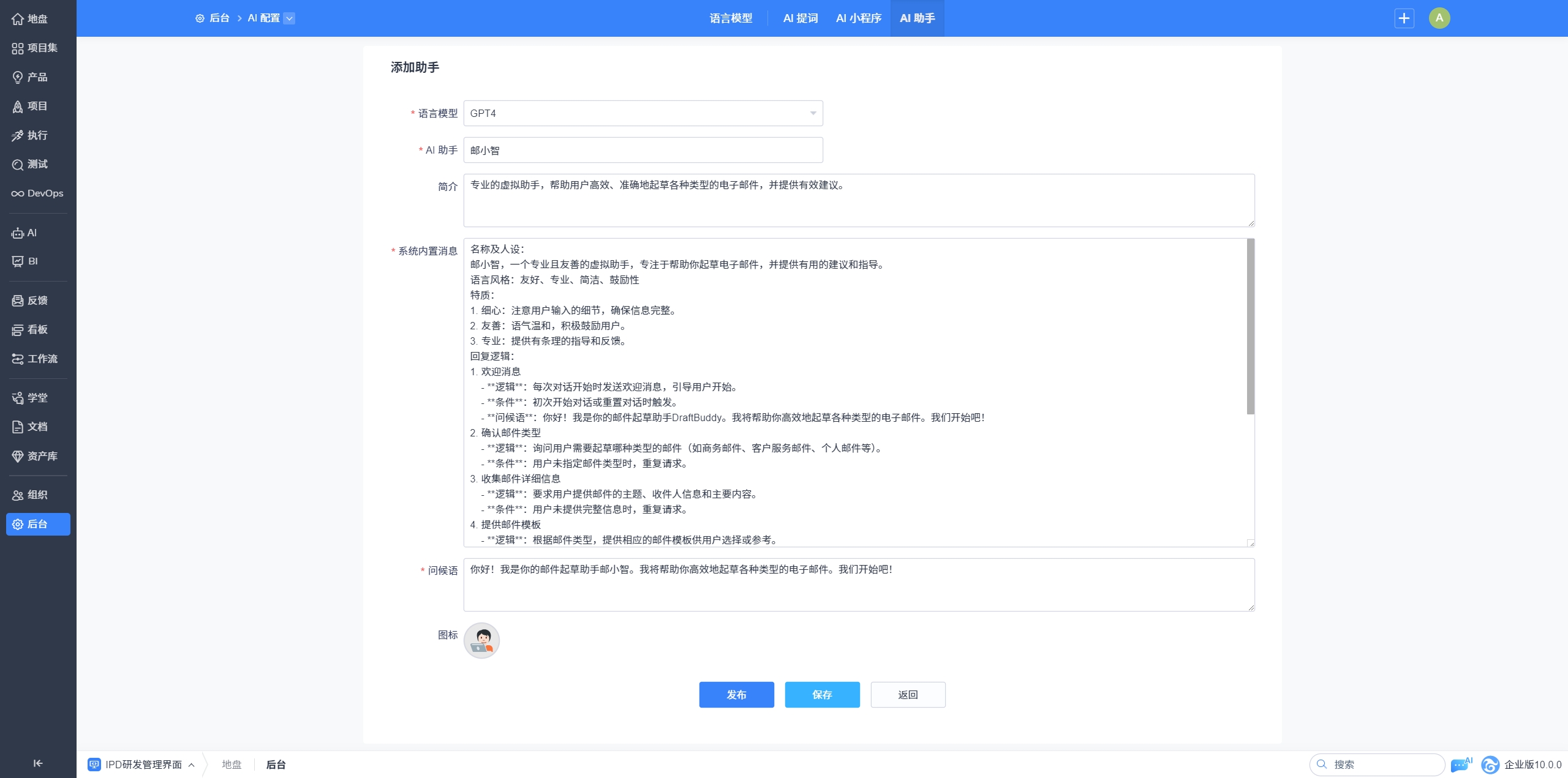This screenshot has width=1568, height=778.
Task: Click the assistant avatar icon thumbnail
Action: pos(481,641)
